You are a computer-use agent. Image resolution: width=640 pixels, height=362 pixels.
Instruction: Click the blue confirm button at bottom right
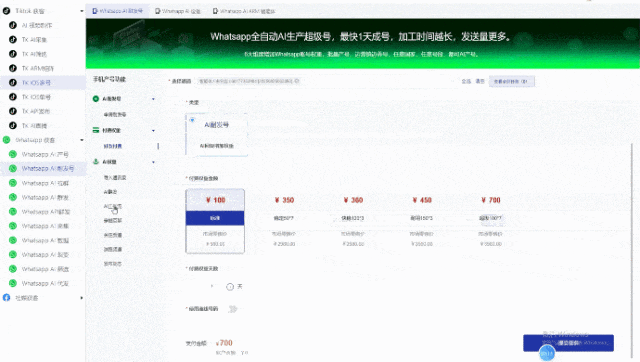pyautogui.click(x=568, y=343)
